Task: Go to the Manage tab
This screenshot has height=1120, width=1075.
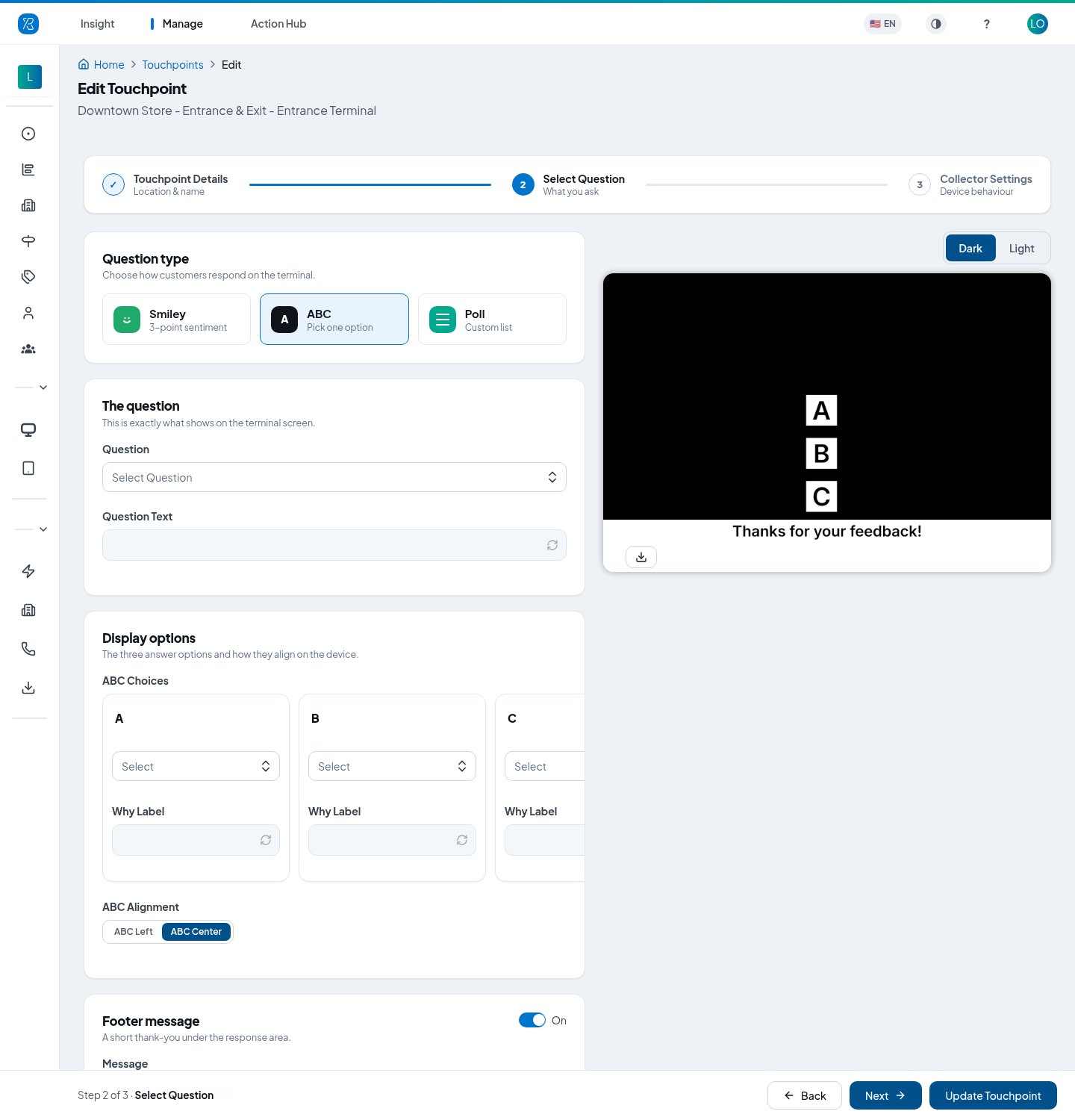Action: tap(183, 24)
